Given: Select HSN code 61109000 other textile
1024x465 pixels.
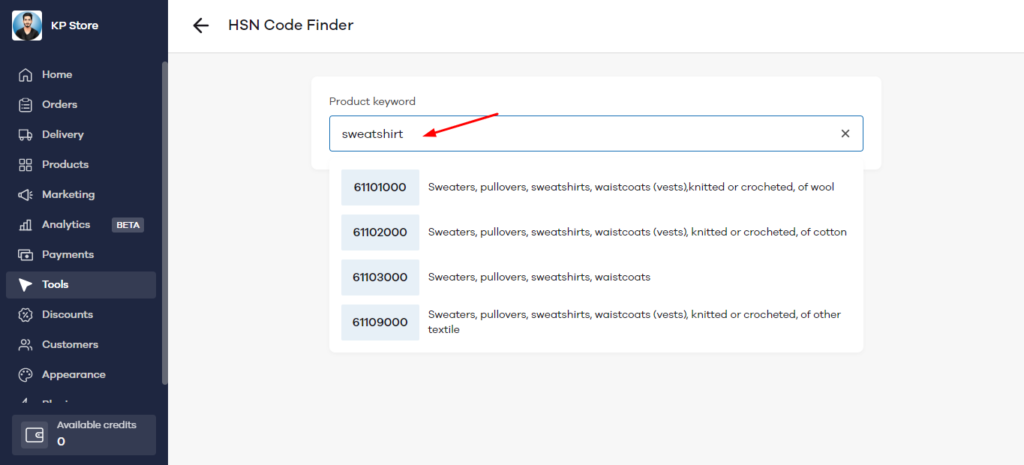Looking at the screenshot, I should pos(595,322).
